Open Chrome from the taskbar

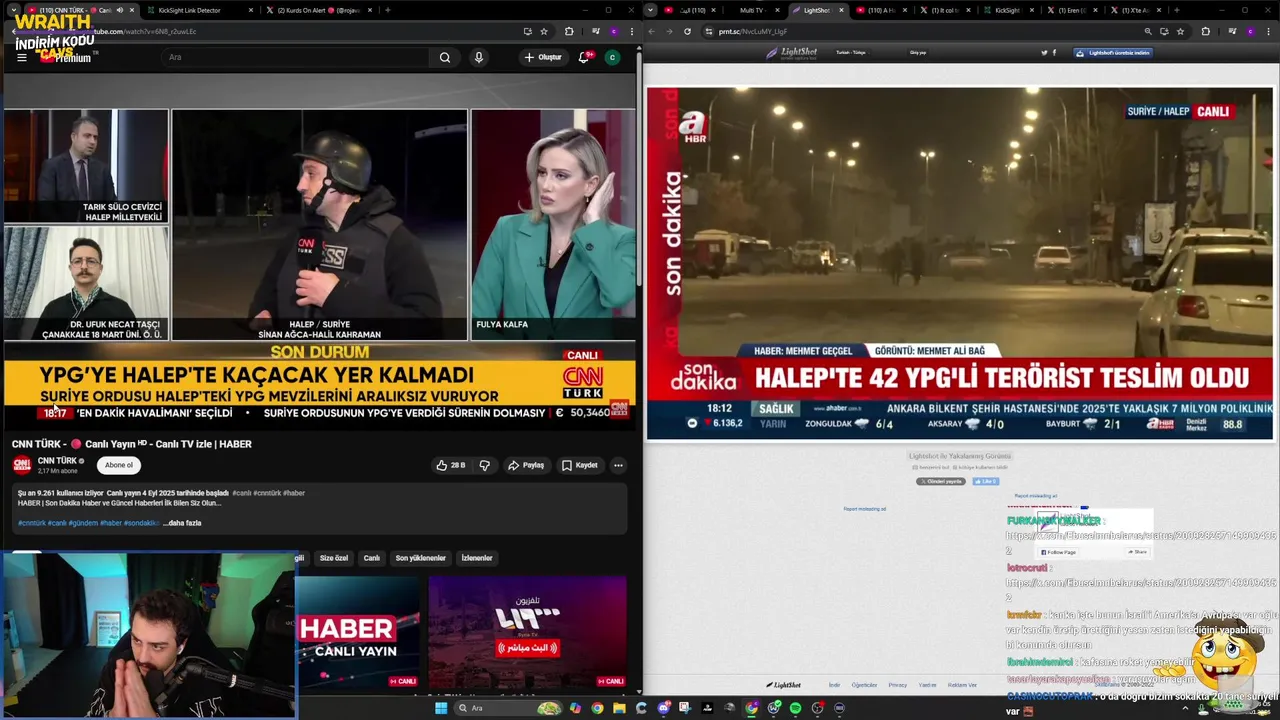597,708
